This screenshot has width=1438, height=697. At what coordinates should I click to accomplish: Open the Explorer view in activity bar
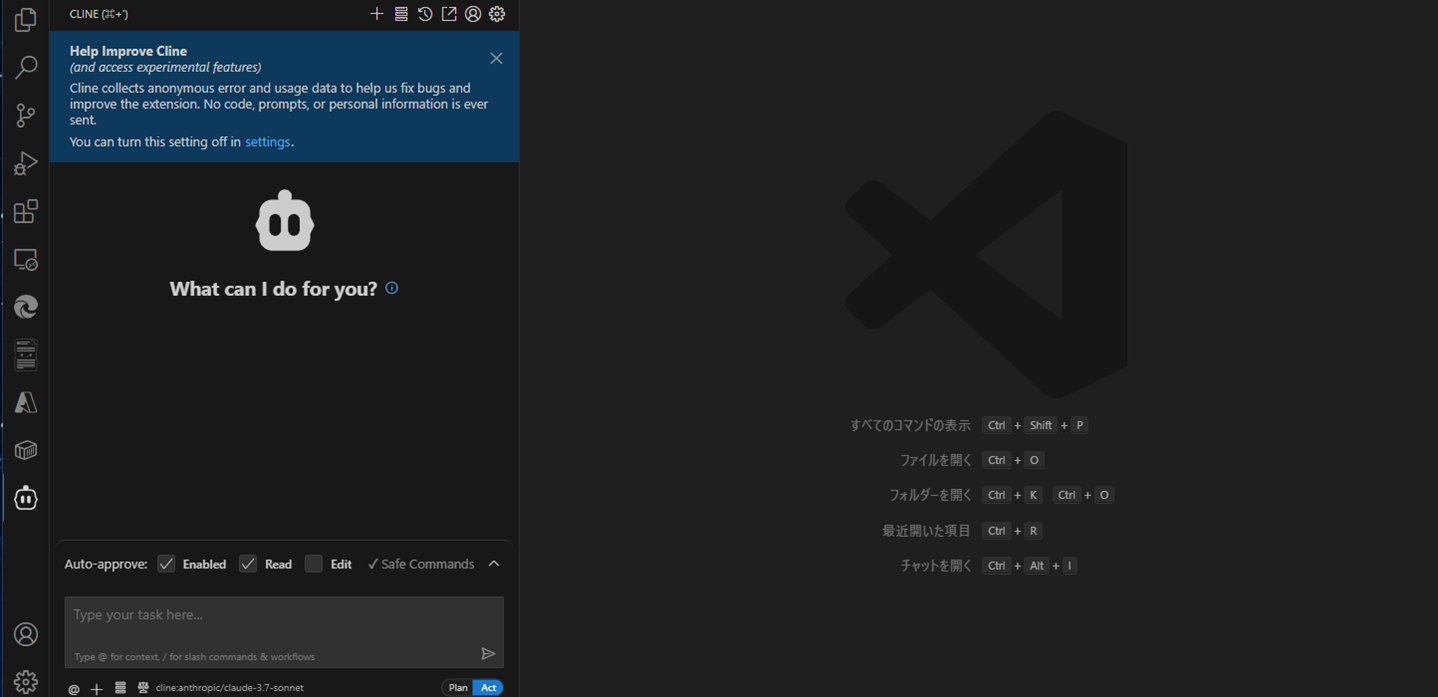pyautogui.click(x=26, y=20)
